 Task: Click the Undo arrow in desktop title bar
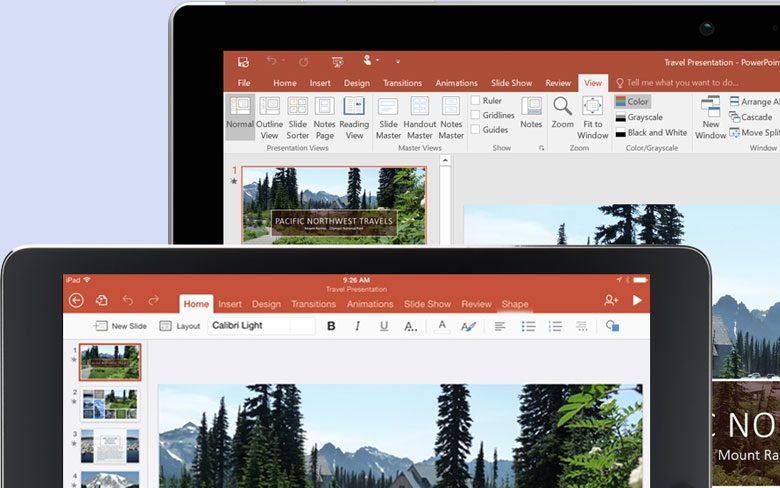coord(272,61)
